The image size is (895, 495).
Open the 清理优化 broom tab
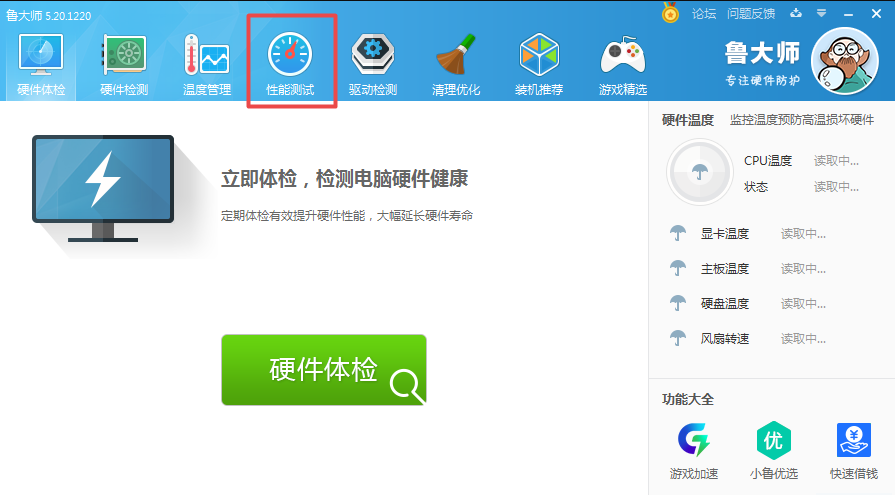tap(455, 65)
